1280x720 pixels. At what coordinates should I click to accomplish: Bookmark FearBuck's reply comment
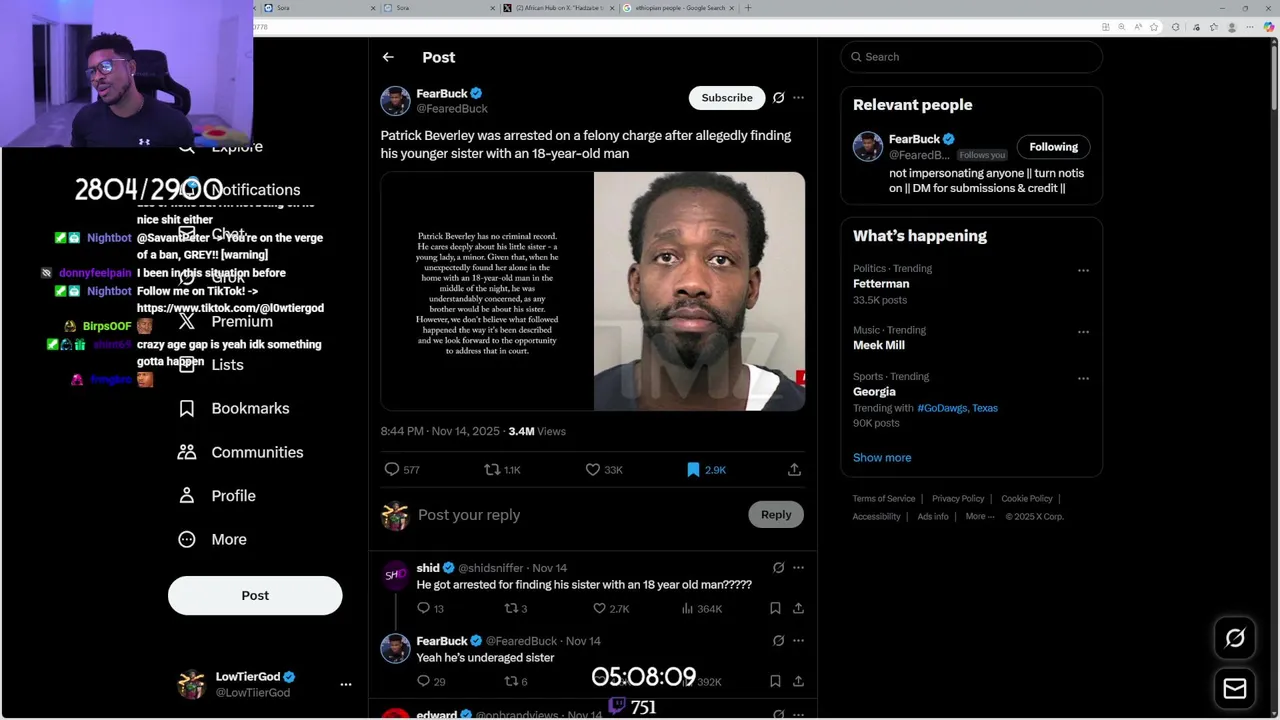click(775, 681)
